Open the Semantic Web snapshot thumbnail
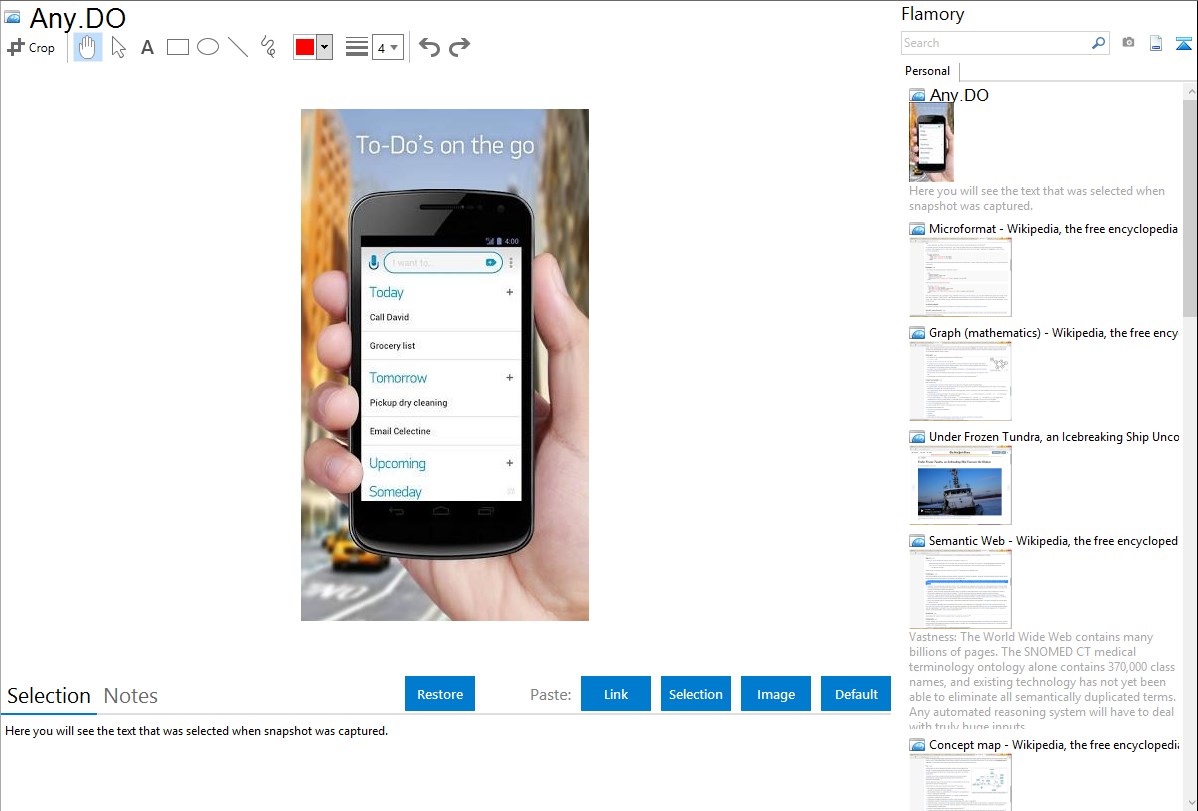This screenshot has height=811, width=1198. coord(960,589)
